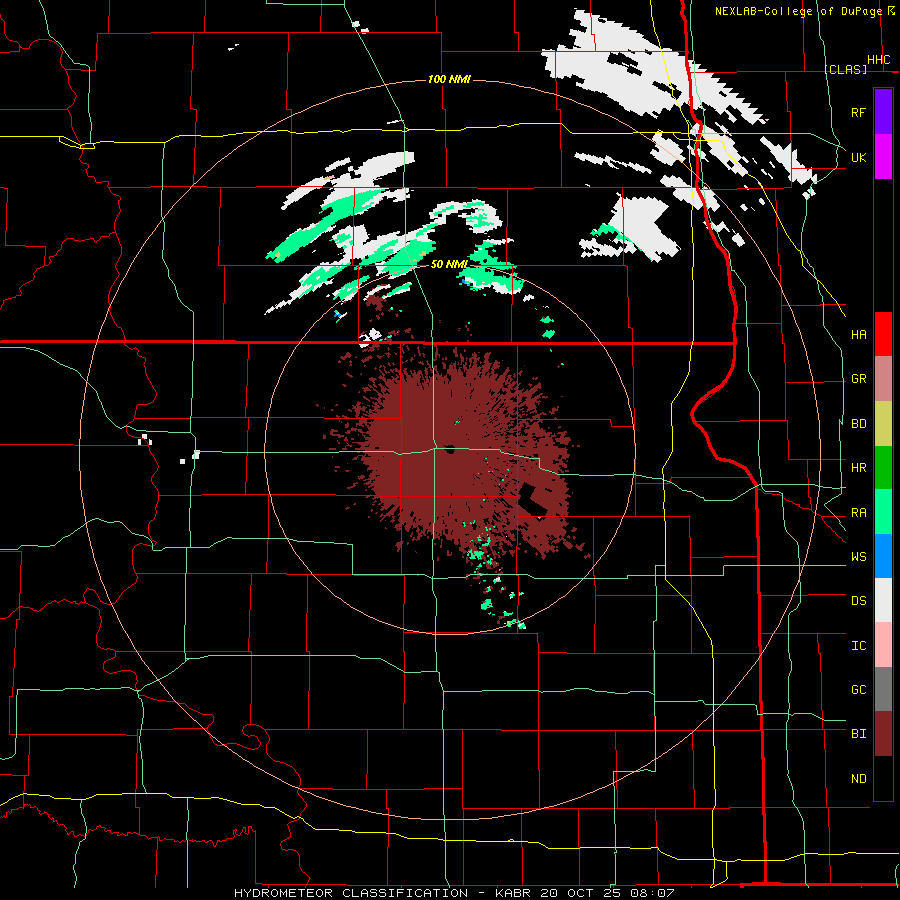900x900 pixels.
Task: Click the 'ND' legend label
Action: 859,779
